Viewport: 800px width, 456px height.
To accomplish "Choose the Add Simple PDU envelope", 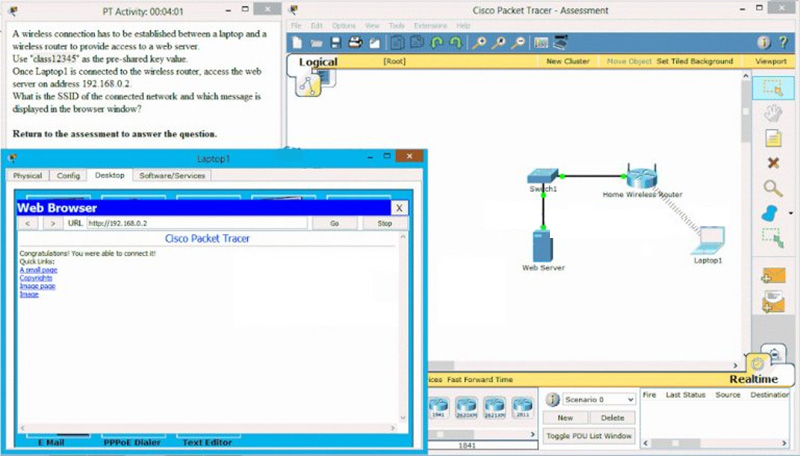I will [x=773, y=276].
